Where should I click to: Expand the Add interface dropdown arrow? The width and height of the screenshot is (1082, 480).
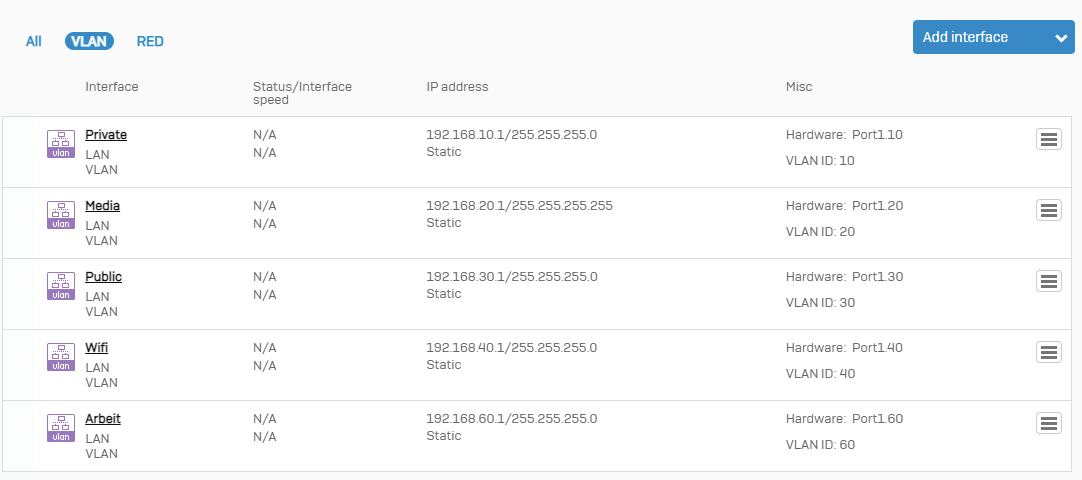tap(1061, 38)
